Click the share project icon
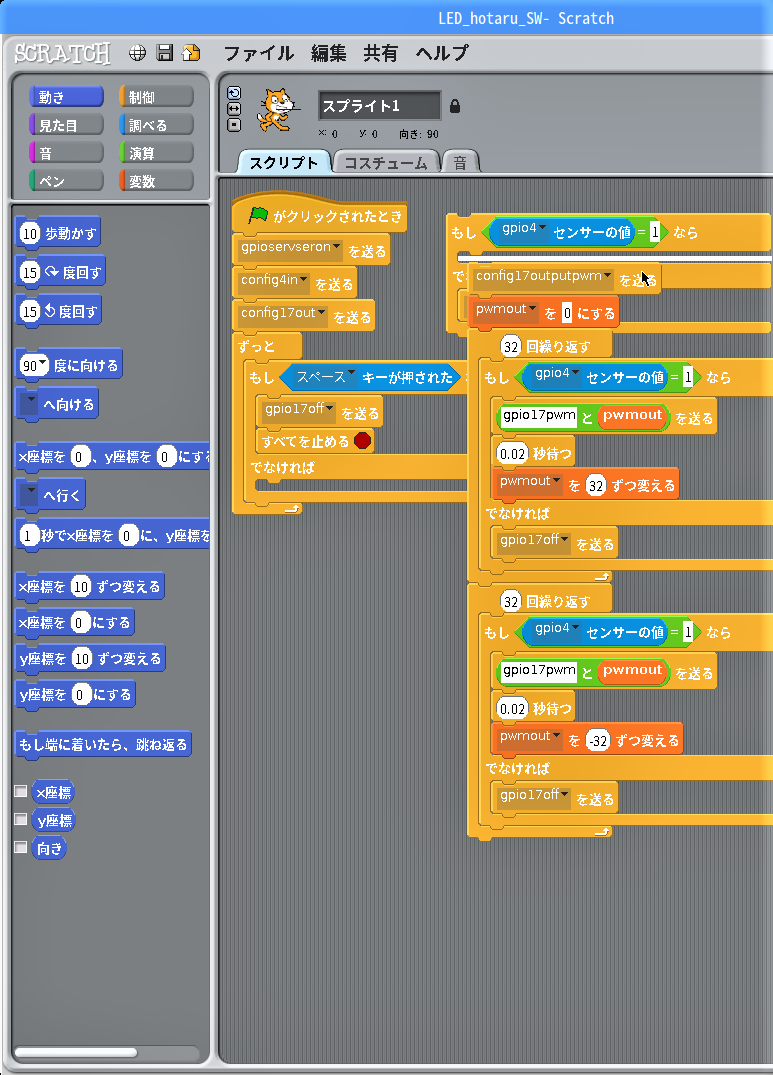The height and width of the screenshot is (1075, 773). click(191, 53)
